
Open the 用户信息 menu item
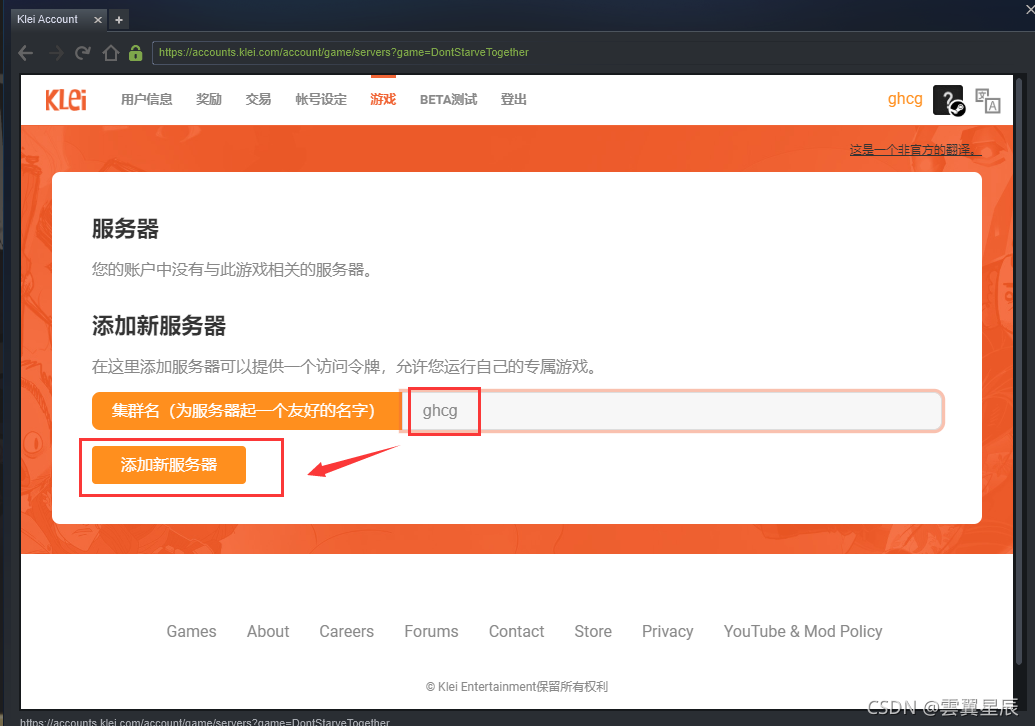coord(147,100)
